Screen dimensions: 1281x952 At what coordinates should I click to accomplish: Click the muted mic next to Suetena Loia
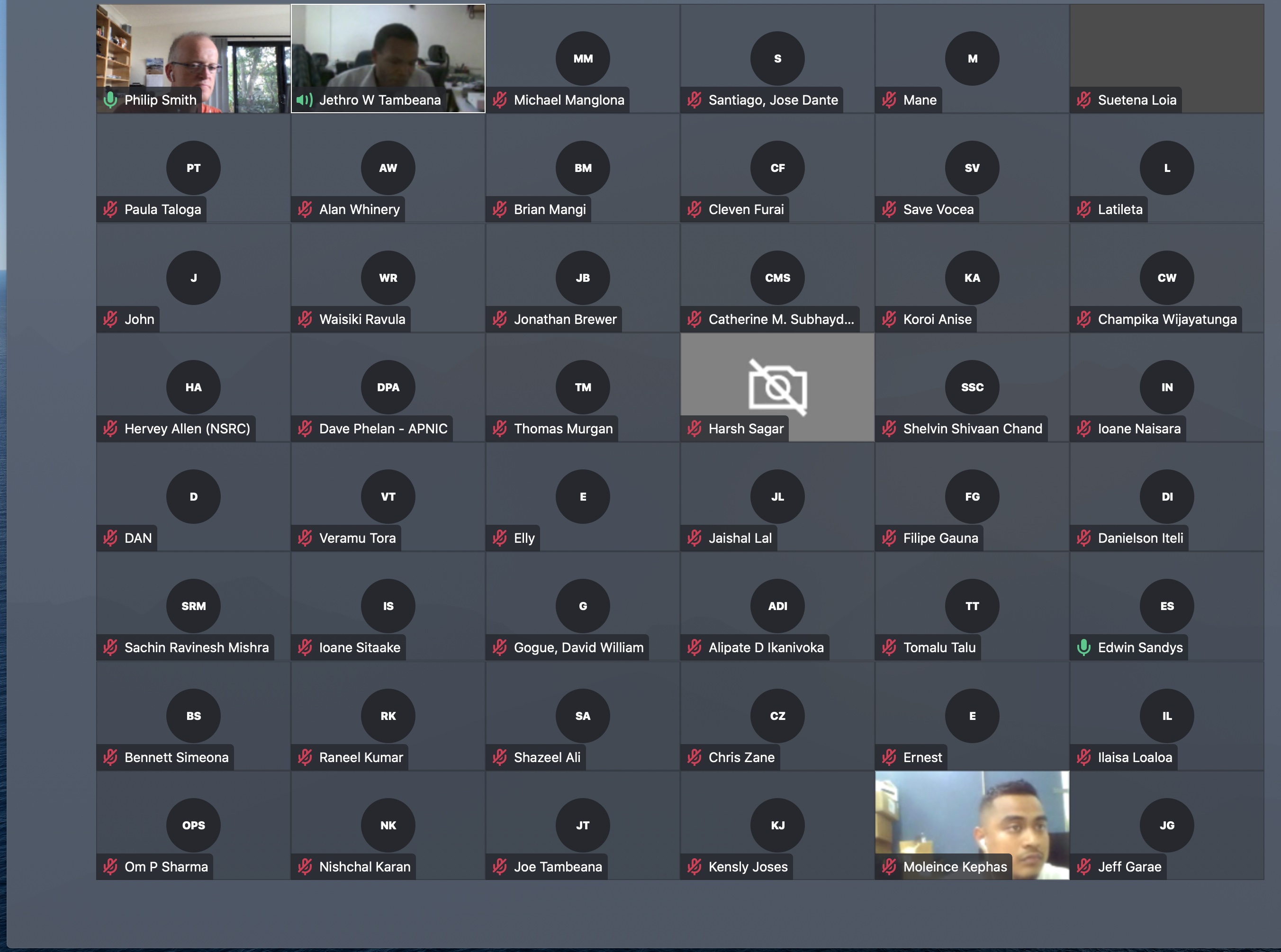(x=1084, y=99)
